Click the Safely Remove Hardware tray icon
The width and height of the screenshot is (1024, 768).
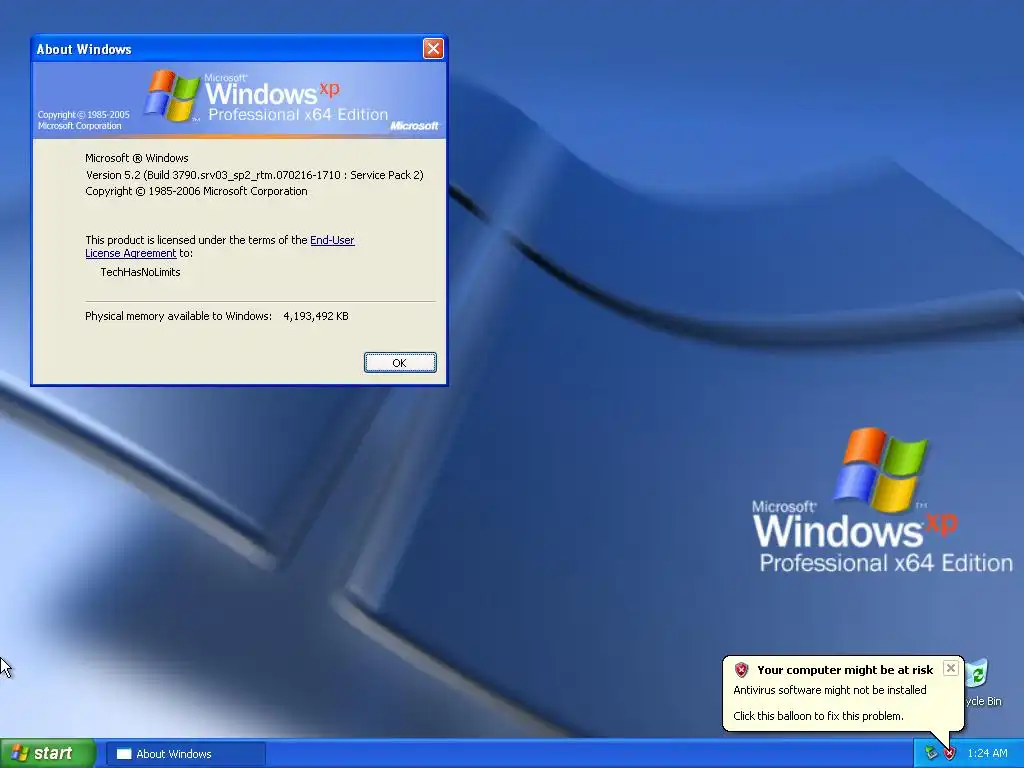point(931,753)
